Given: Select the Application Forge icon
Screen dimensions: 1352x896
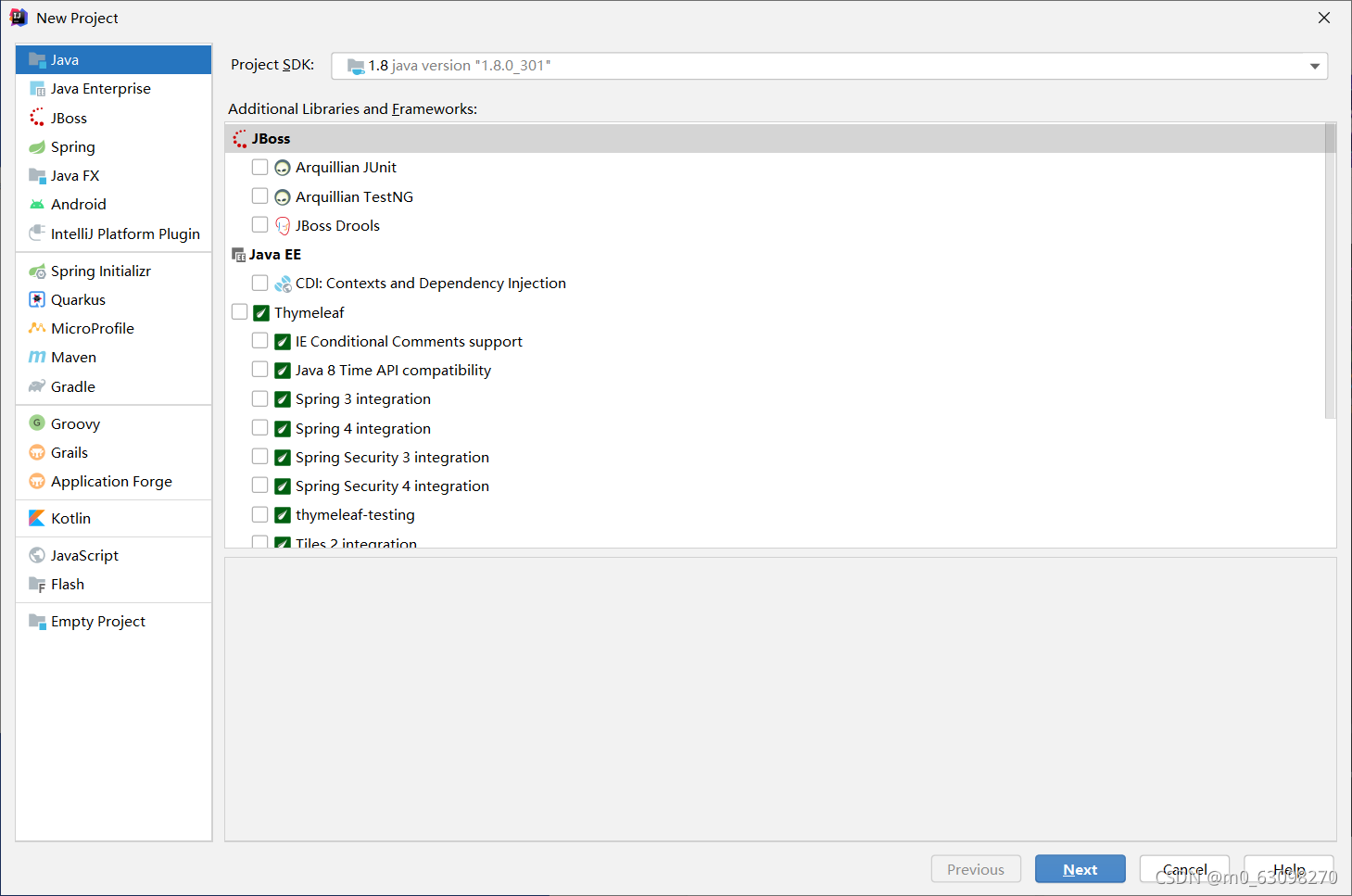Looking at the screenshot, I should tap(37, 481).
